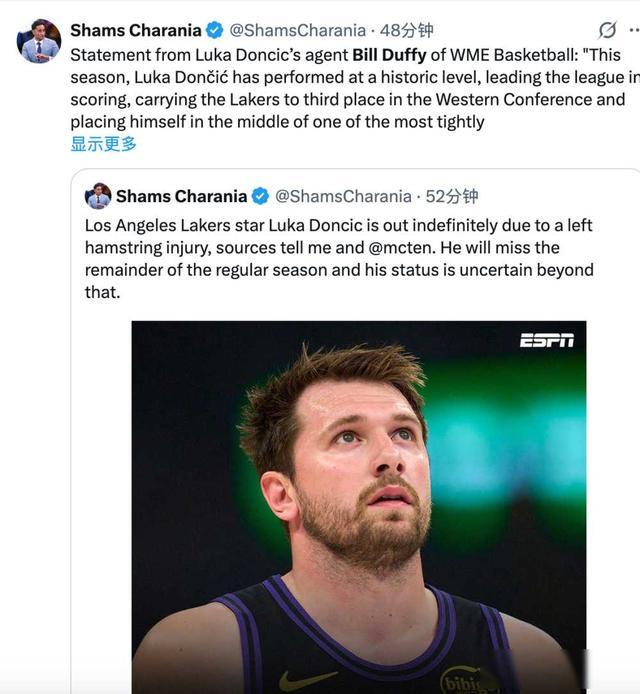
Task: Click the @ShamsCharania handle in the quoted tweet
Action: (x=343, y=196)
